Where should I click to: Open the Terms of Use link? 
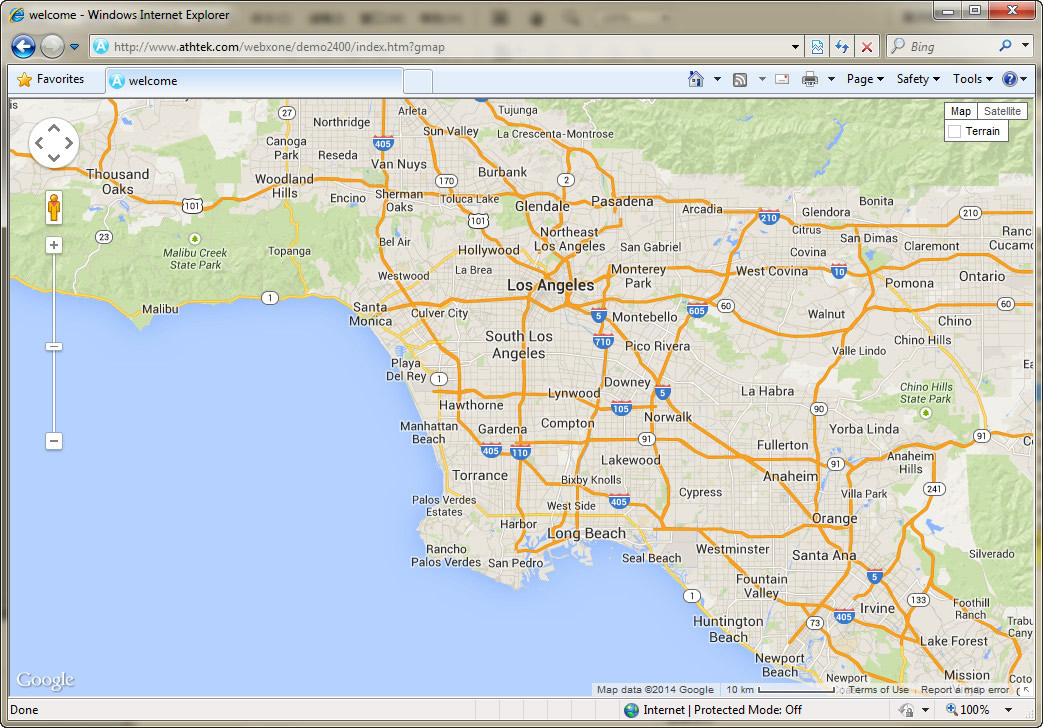[x=879, y=690]
